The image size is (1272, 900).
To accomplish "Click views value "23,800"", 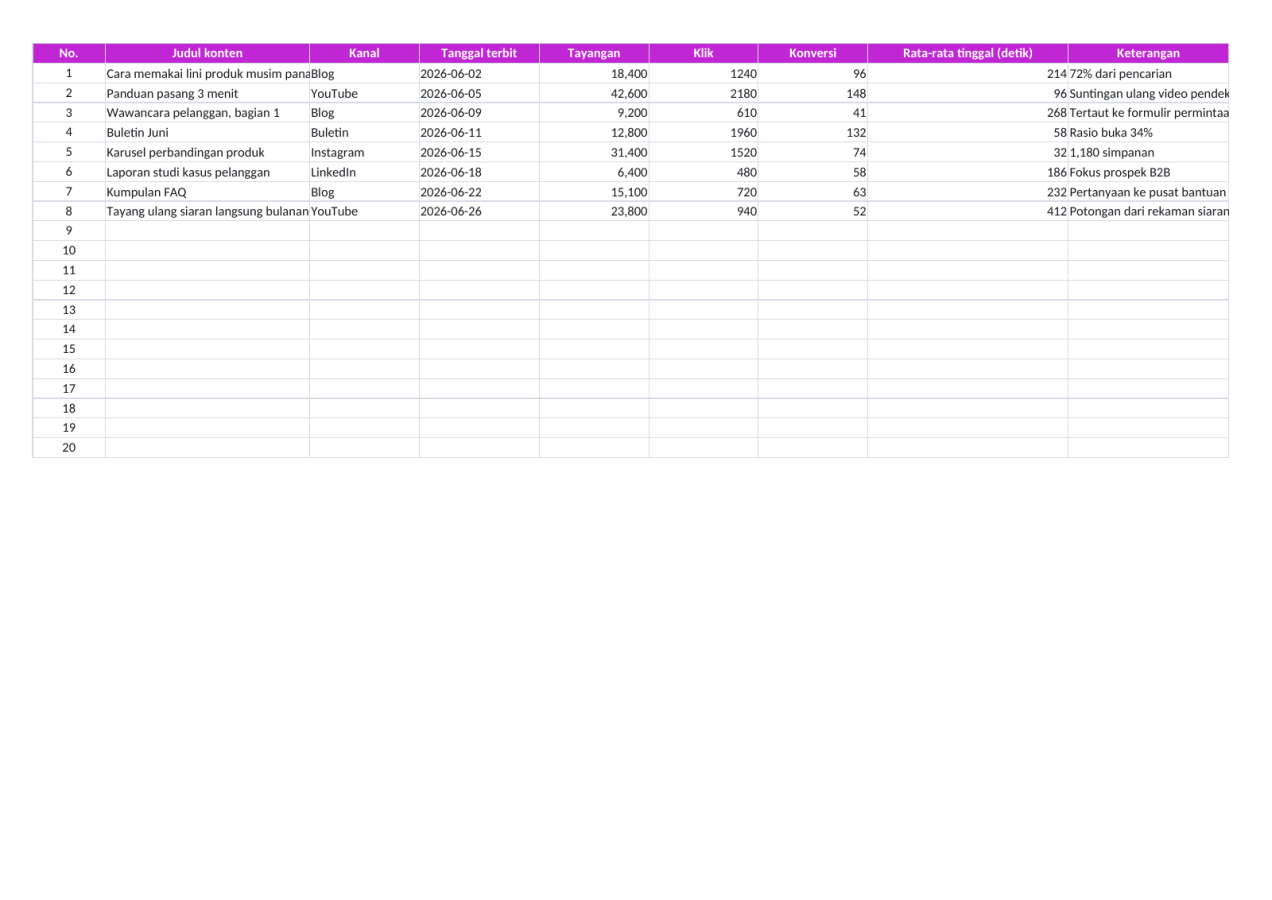I will pyautogui.click(x=594, y=211).
